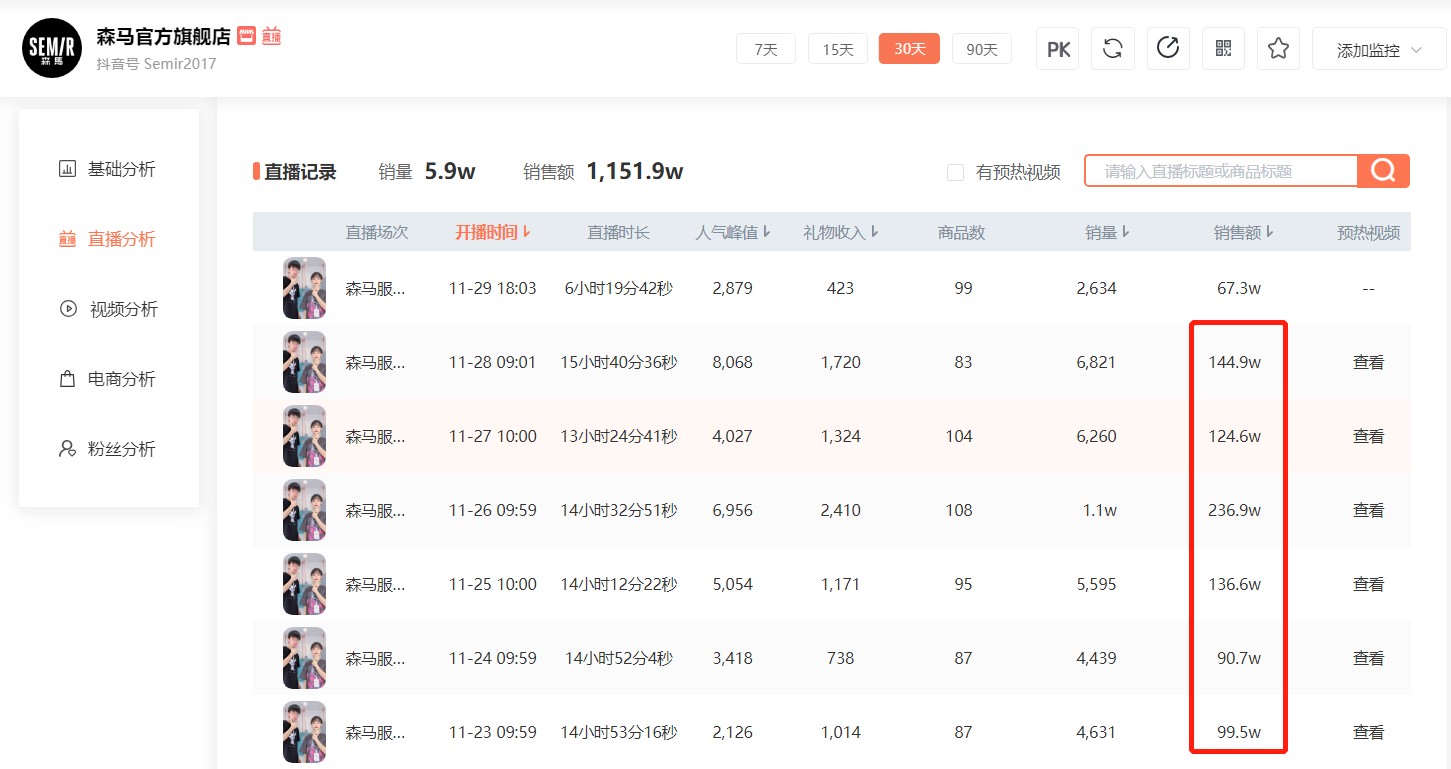1451x769 pixels.
Task: Open 森马服... title in the 11-29 row
Action: 376,288
